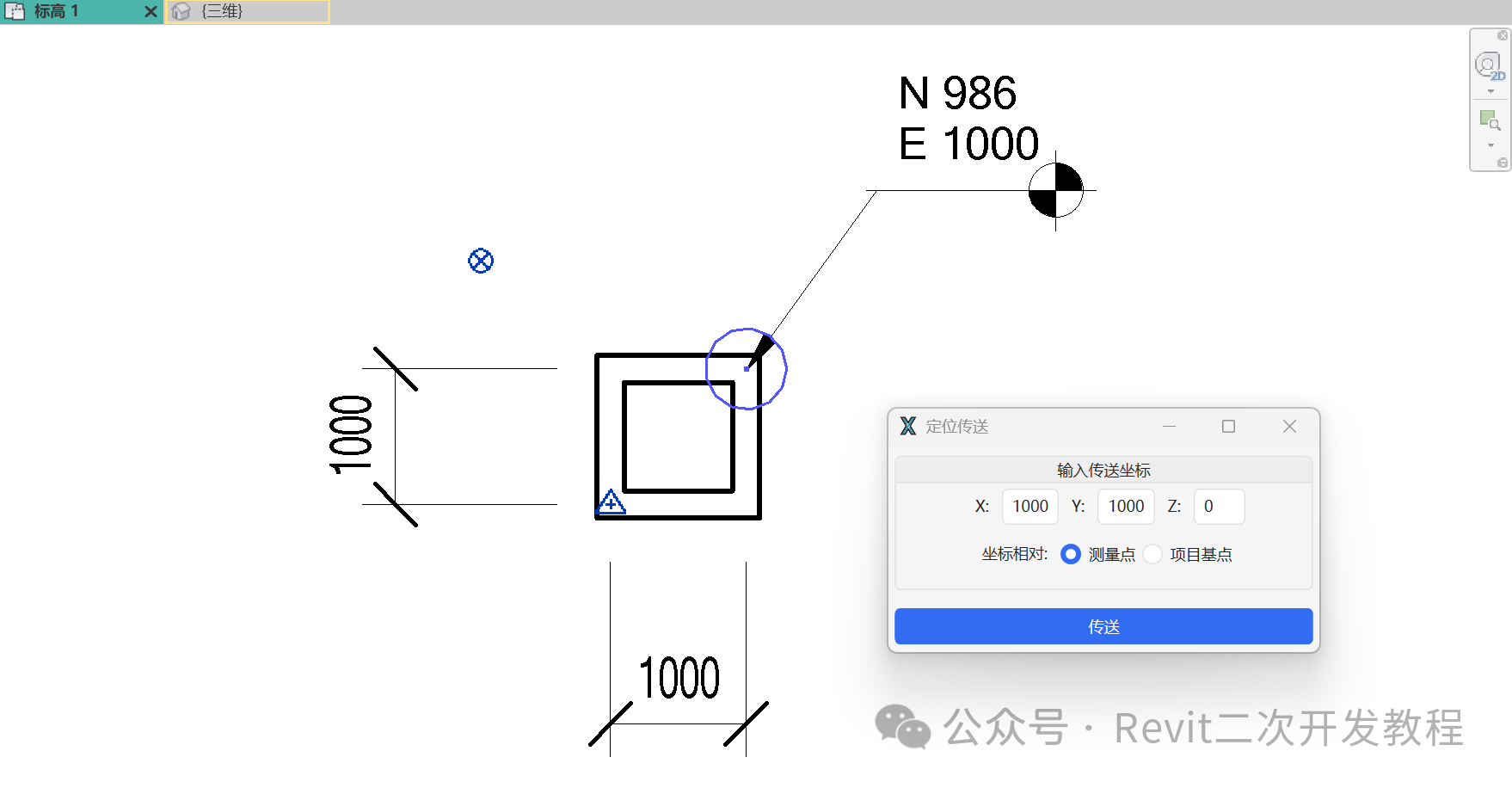Expand the dropdown under the Zoom tool

point(1490,145)
